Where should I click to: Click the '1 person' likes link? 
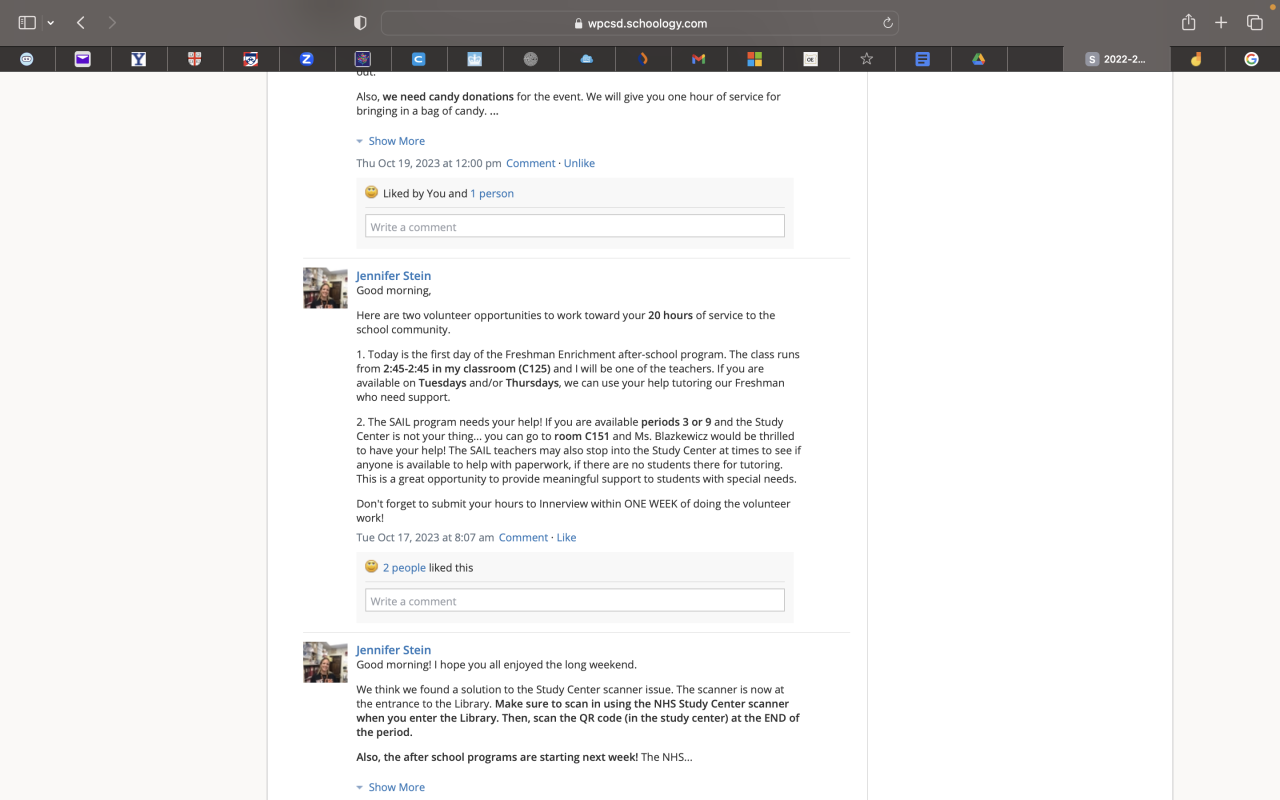pyautogui.click(x=492, y=193)
